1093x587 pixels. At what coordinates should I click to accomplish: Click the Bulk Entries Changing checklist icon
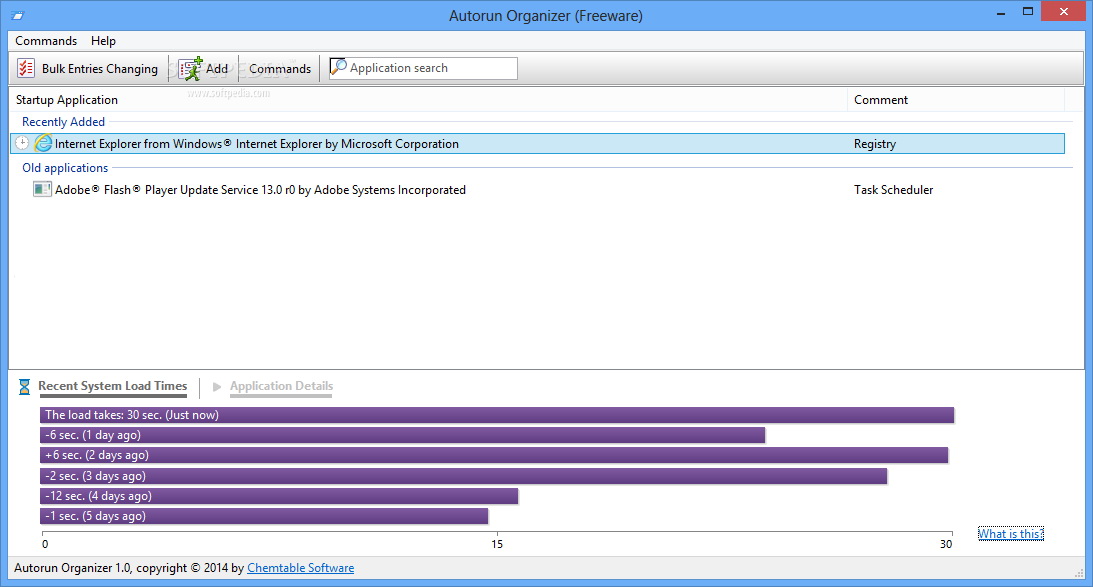(27, 68)
